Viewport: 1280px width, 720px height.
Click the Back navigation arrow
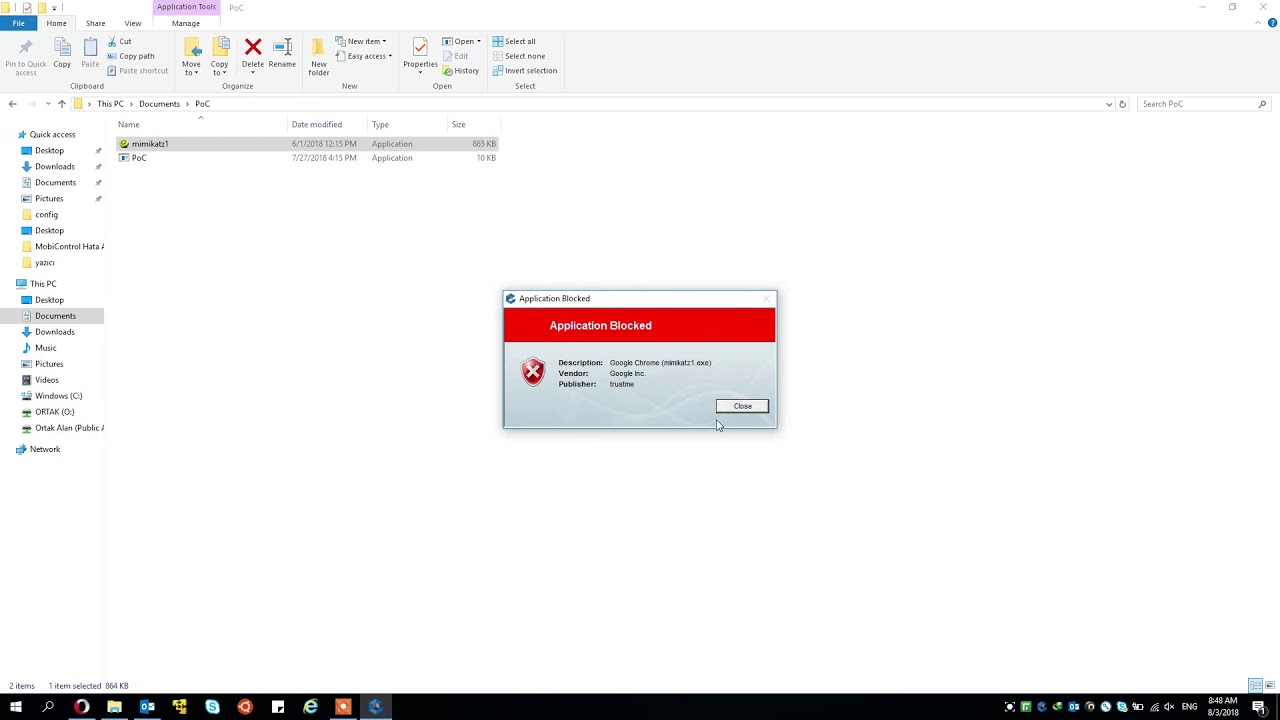(x=12, y=104)
